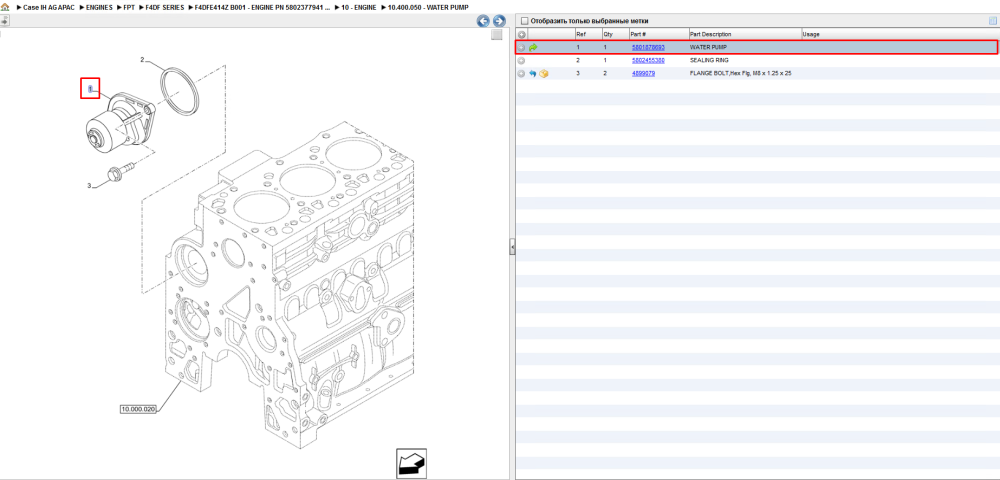Click the package box icon on the FLANGE BOLT row

[x=544, y=74]
